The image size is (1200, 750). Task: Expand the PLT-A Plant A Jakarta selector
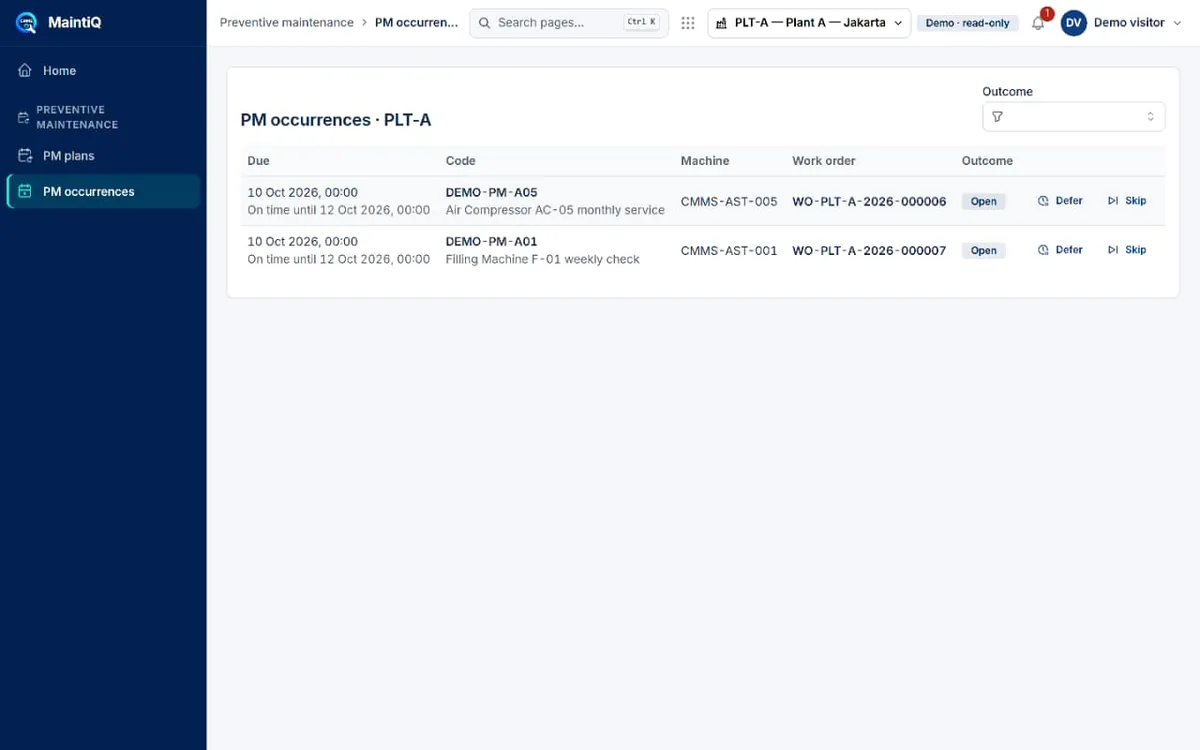[x=809, y=23]
